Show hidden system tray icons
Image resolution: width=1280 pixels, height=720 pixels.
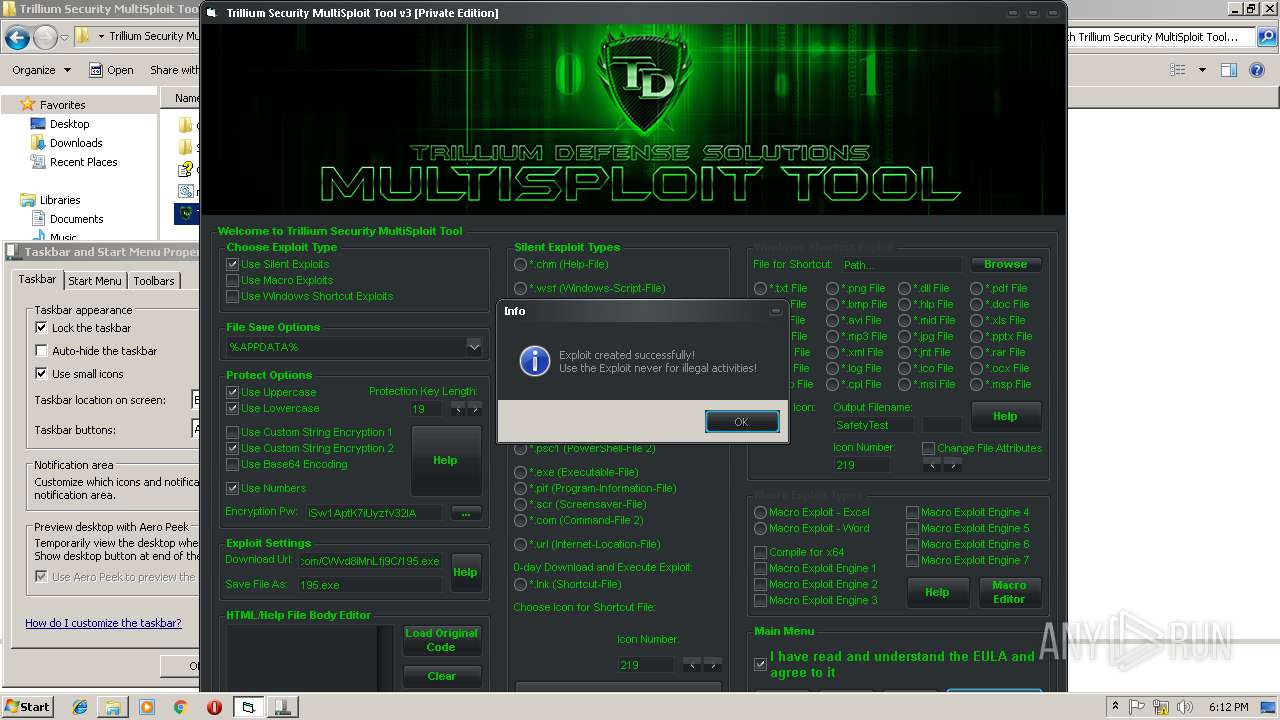[x=1115, y=707]
